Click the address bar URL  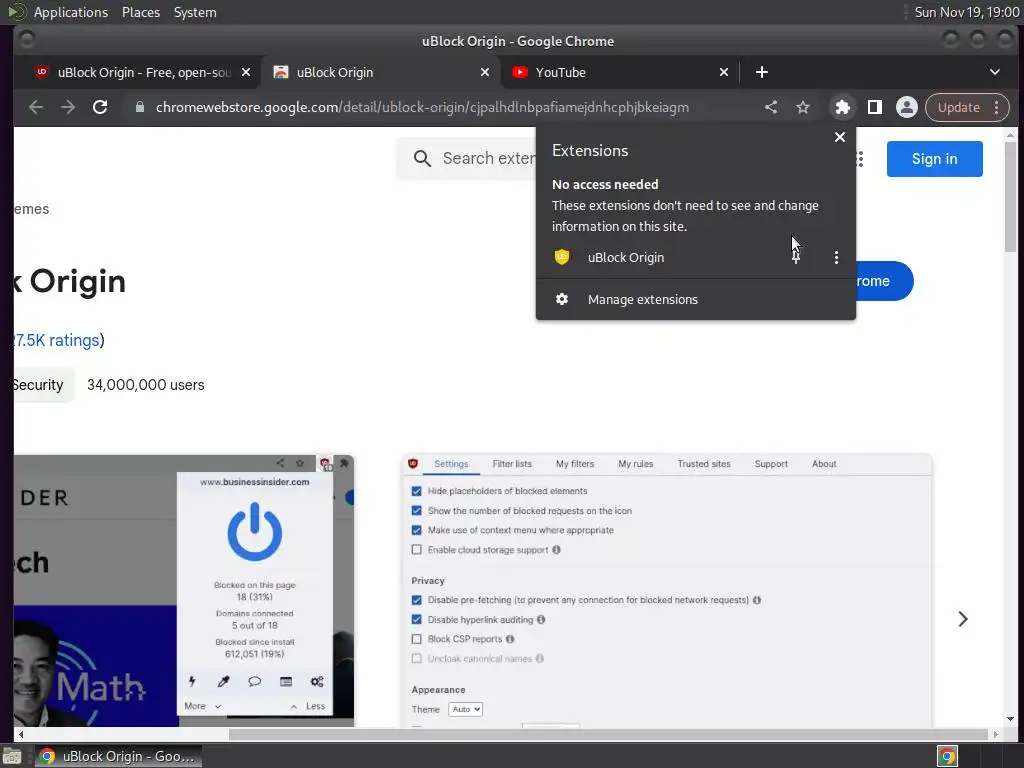click(x=422, y=108)
